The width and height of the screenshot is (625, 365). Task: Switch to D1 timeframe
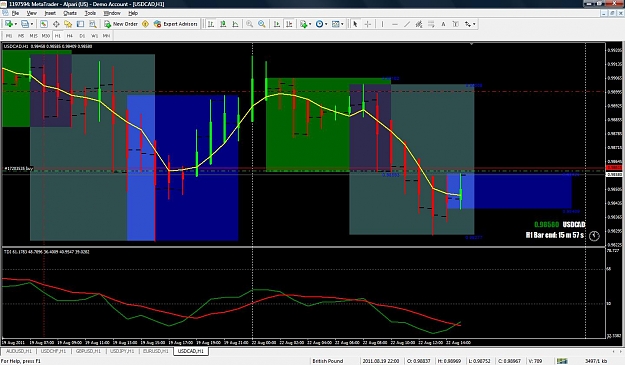click(x=82, y=36)
